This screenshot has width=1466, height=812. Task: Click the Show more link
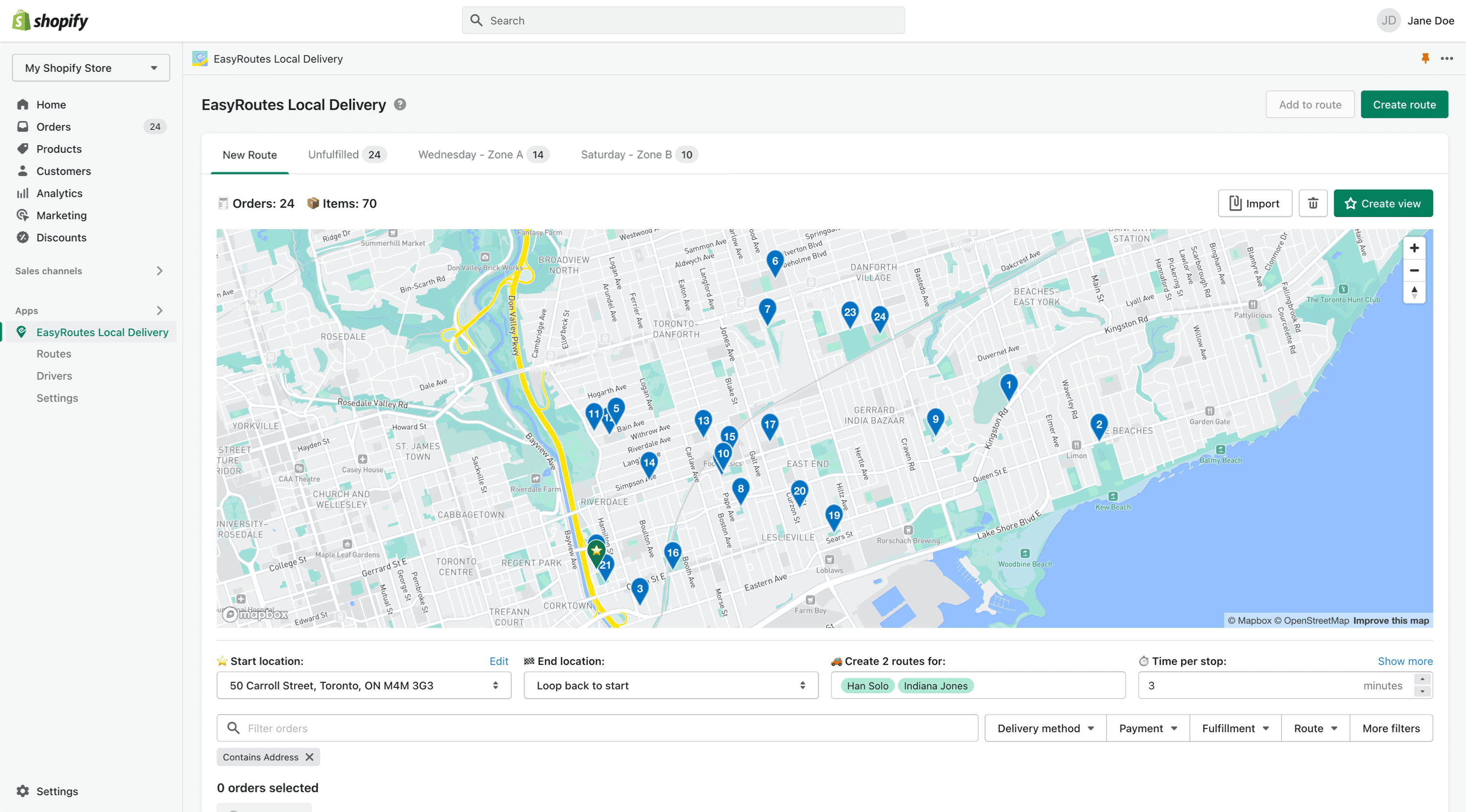click(x=1404, y=661)
